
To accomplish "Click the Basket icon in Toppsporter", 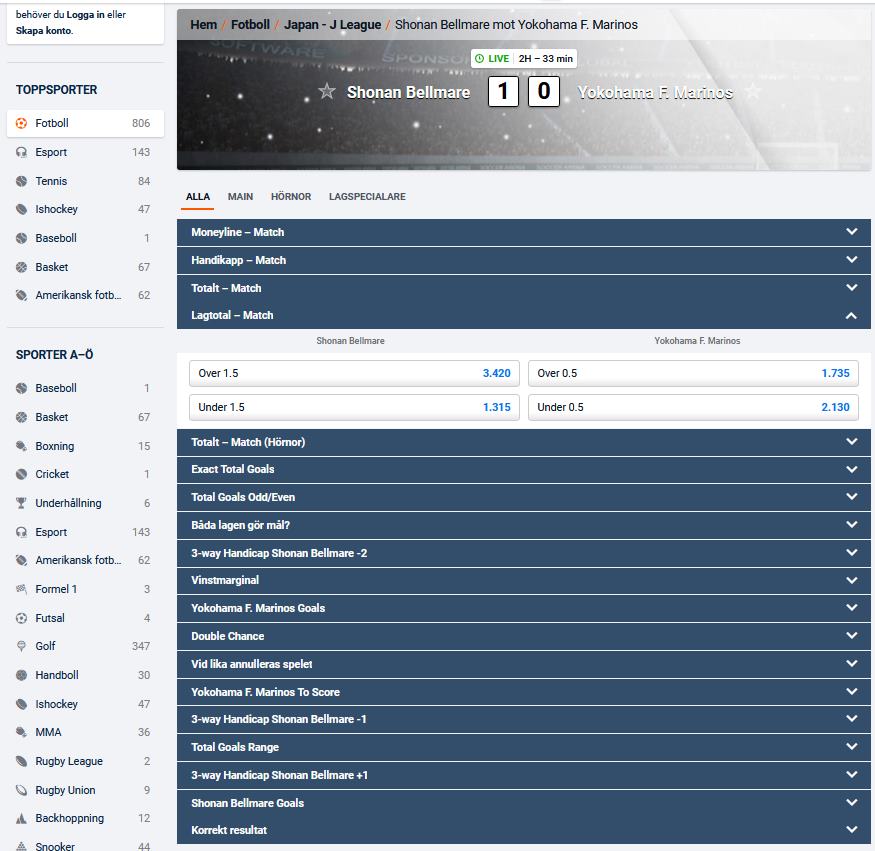I will coord(21,267).
